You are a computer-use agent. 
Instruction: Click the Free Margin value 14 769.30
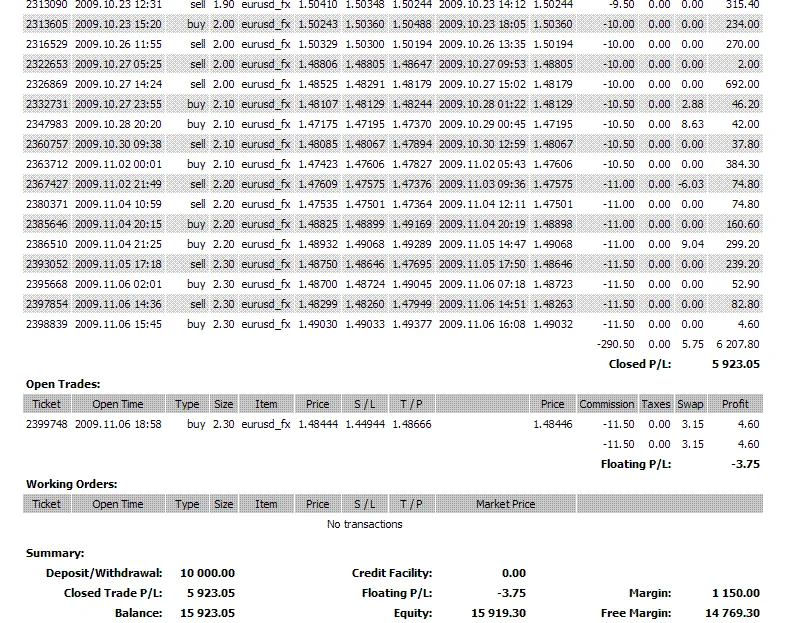point(732,613)
